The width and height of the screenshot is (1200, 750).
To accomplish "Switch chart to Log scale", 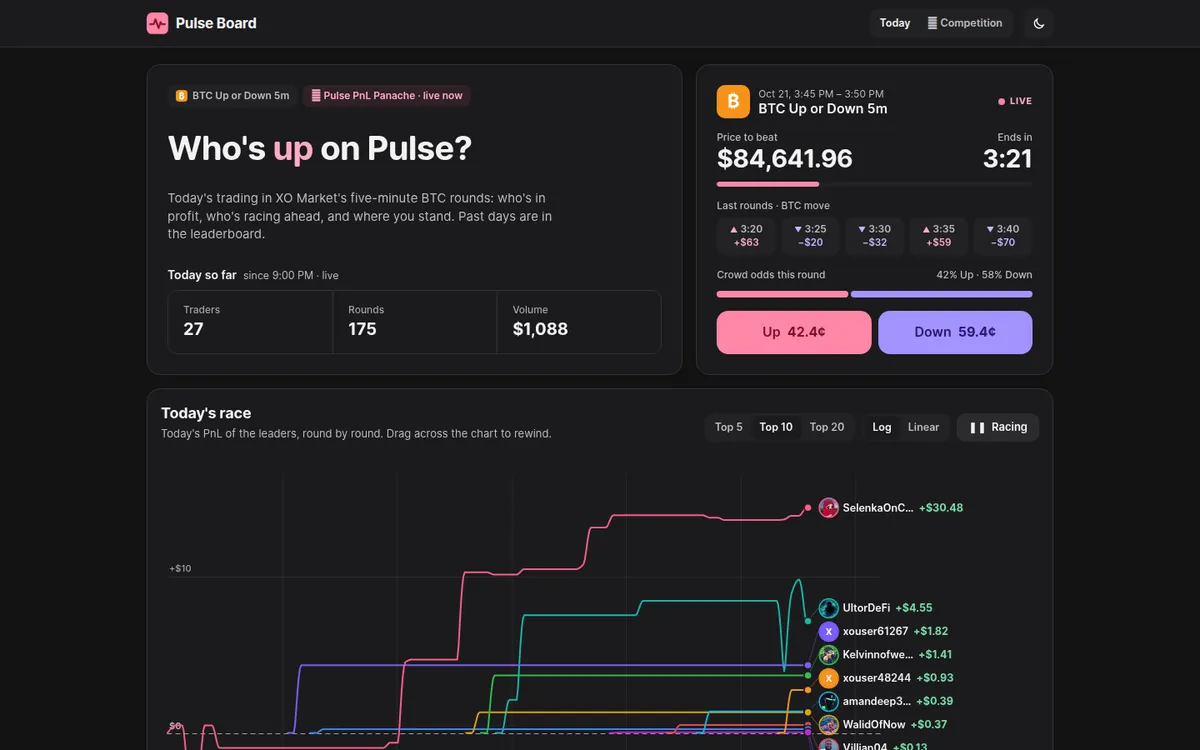I will pos(882,427).
